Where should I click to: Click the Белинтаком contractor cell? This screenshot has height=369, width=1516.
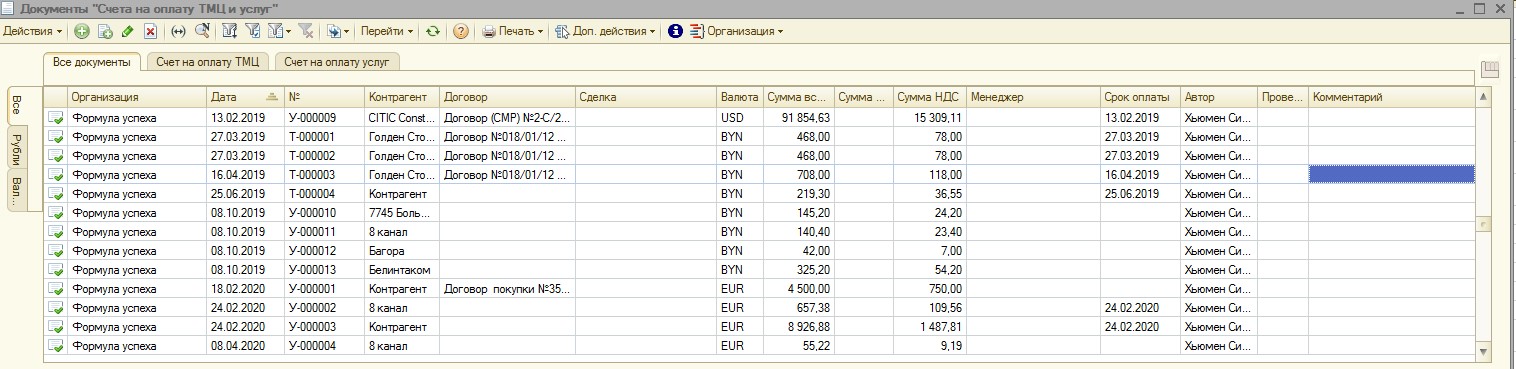point(402,270)
